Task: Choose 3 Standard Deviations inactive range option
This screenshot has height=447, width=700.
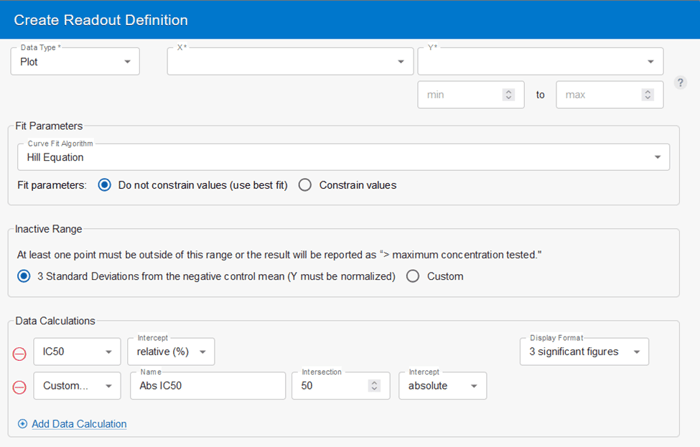Action: (x=24, y=276)
